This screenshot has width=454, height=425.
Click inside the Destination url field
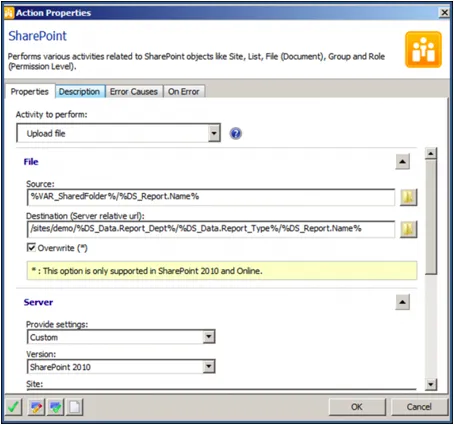(x=211, y=229)
